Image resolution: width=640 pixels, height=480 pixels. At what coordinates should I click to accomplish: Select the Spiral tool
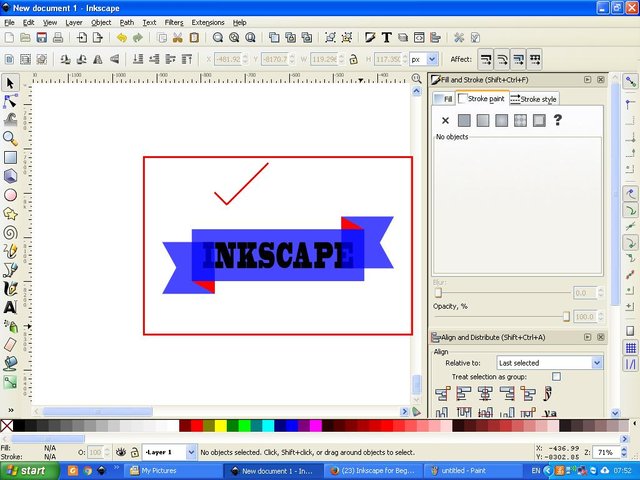coord(10,233)
